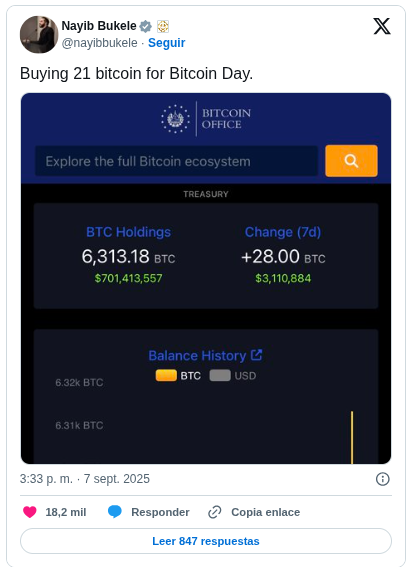Click the gold affiliate badge icon
This screenshot has height=575, width=412.
[x=163, y=26]
